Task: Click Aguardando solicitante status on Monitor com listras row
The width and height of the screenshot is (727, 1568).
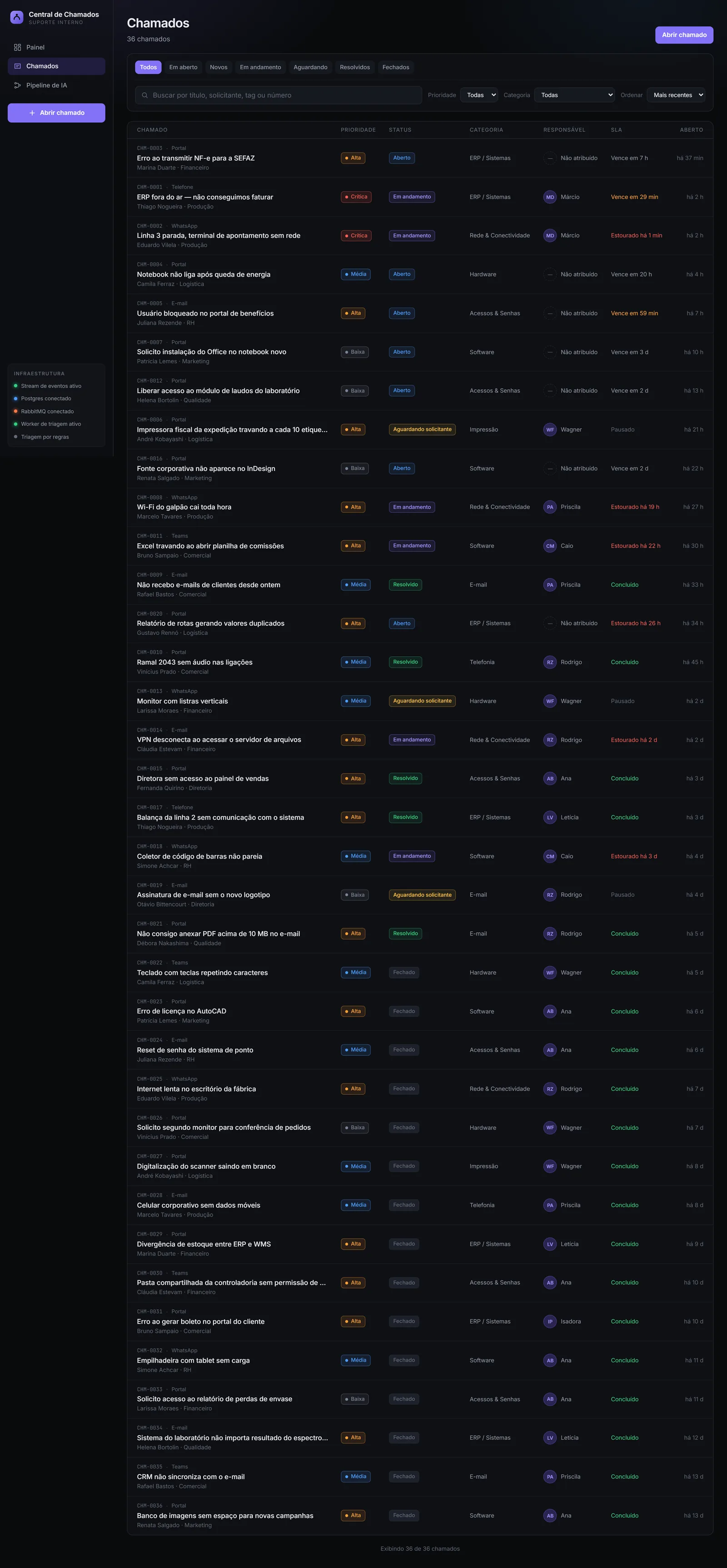Action: tap(423, 701)
